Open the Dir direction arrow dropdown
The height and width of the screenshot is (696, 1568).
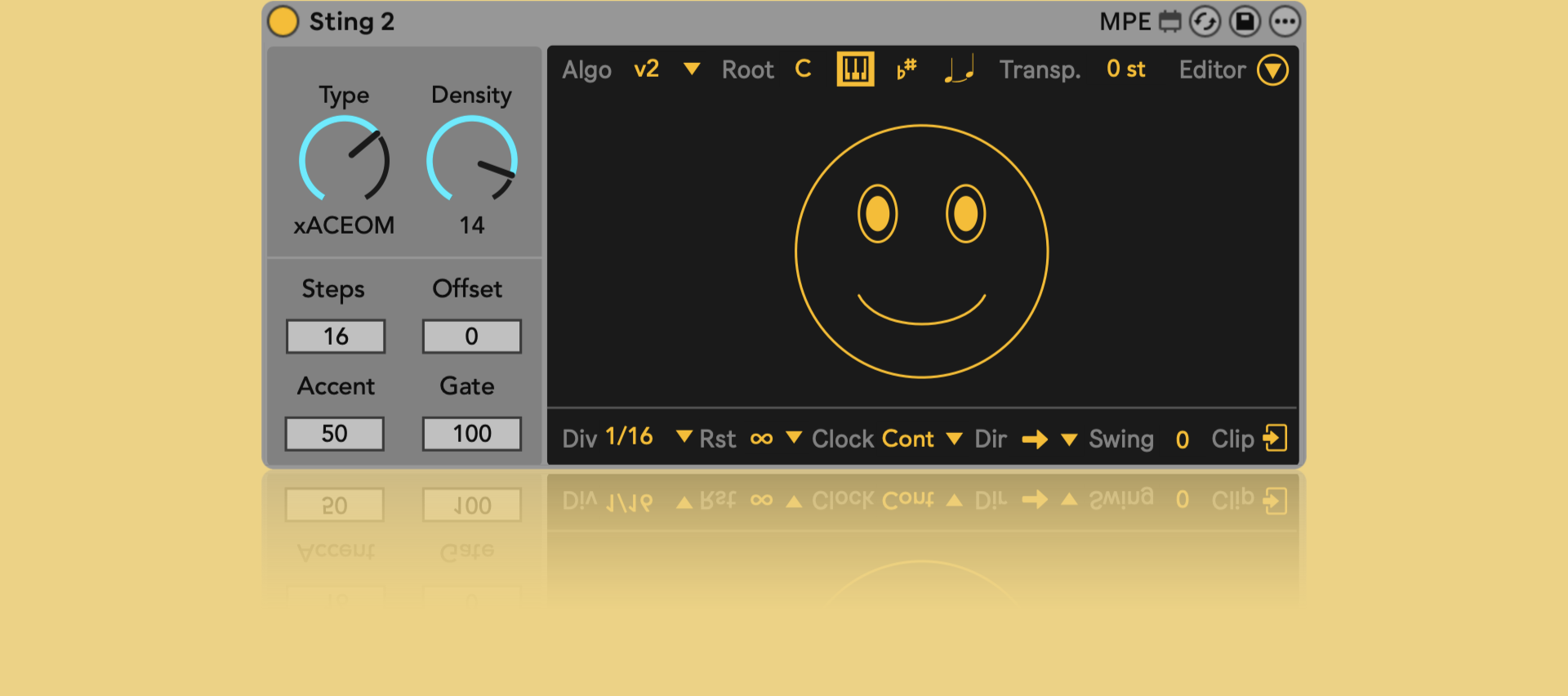point(1049,439)
